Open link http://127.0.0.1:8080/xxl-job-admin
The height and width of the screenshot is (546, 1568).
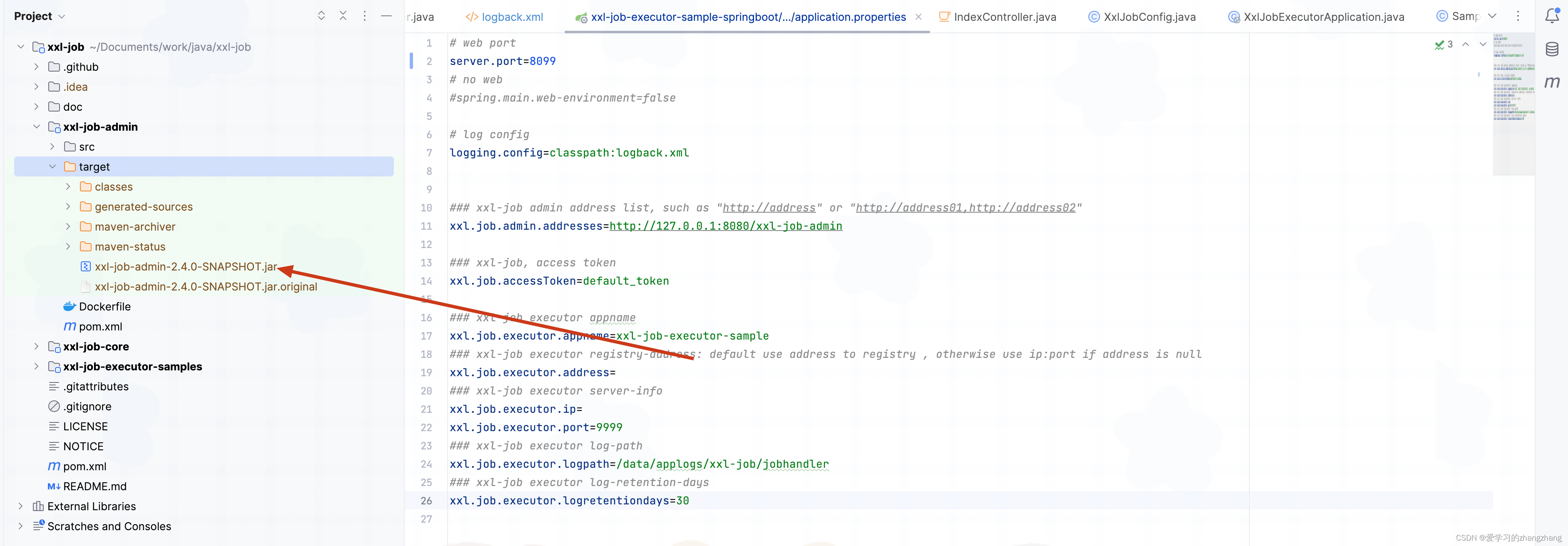coord(726,226)
